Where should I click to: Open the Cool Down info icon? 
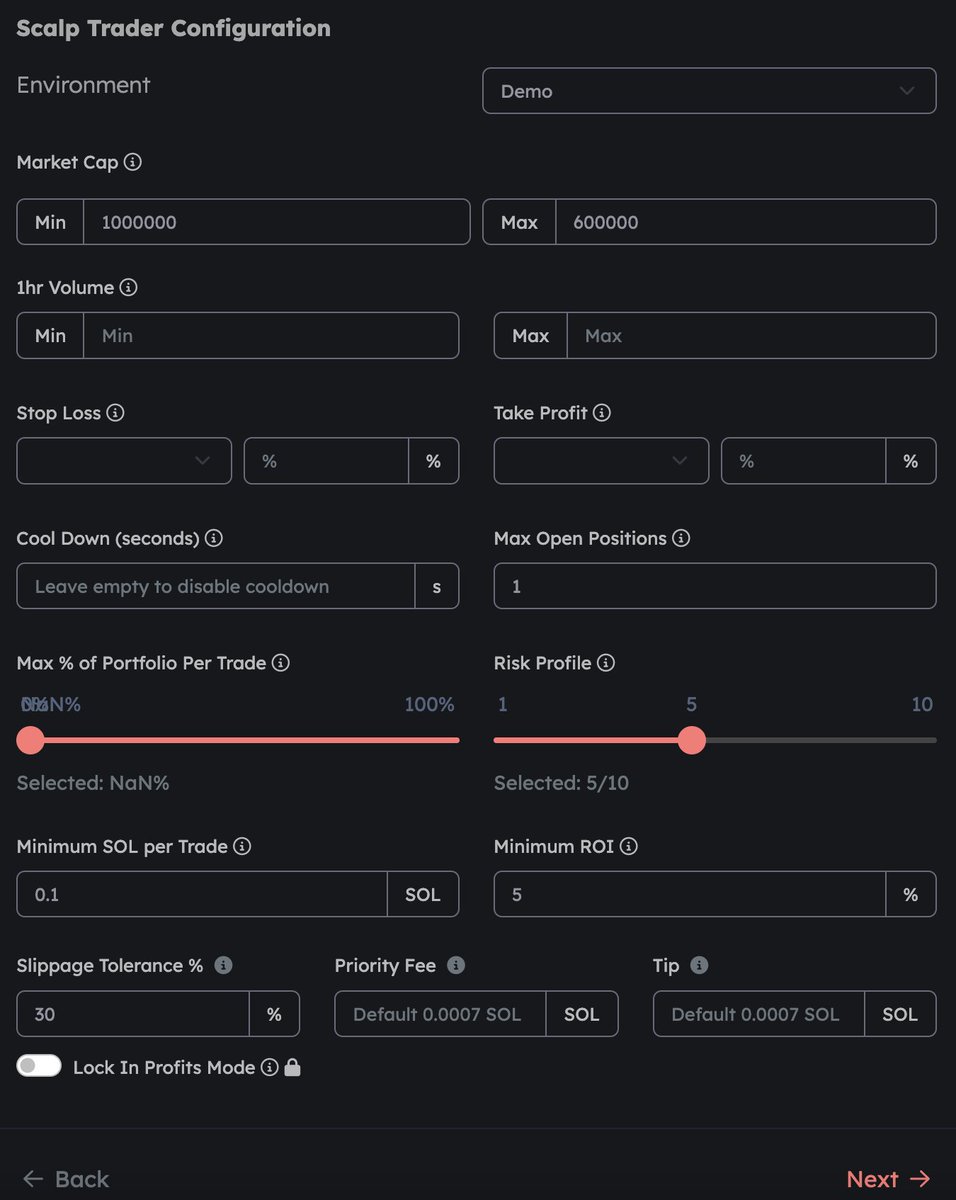click(x=213, y=538)
